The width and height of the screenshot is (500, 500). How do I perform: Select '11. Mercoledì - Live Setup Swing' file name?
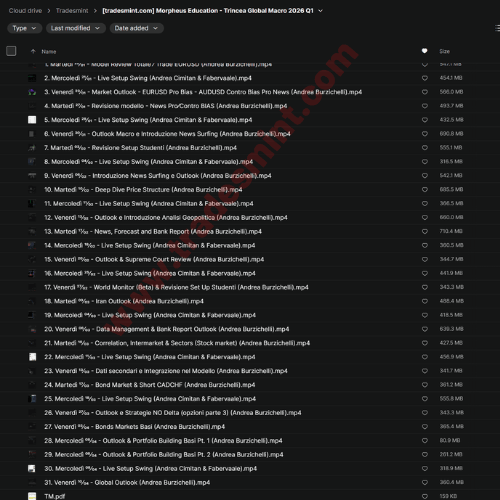(x=149, y=204)
